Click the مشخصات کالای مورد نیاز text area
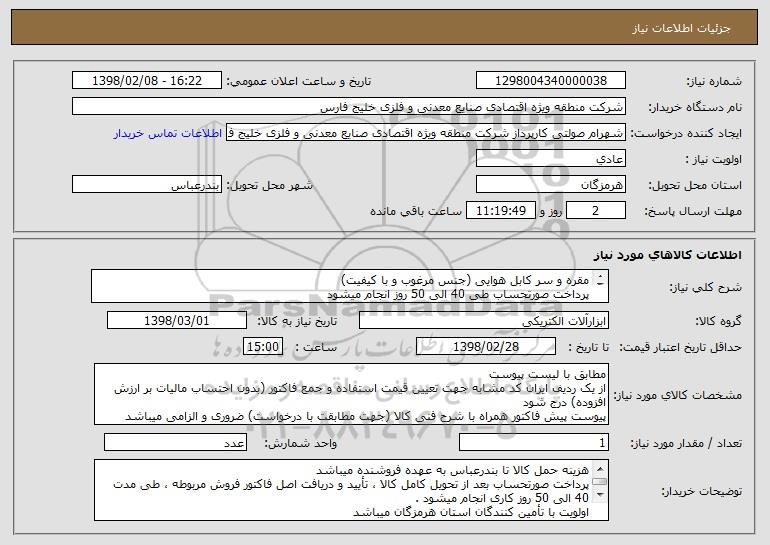Screen dimensions: 770x545 click(351, 394)
